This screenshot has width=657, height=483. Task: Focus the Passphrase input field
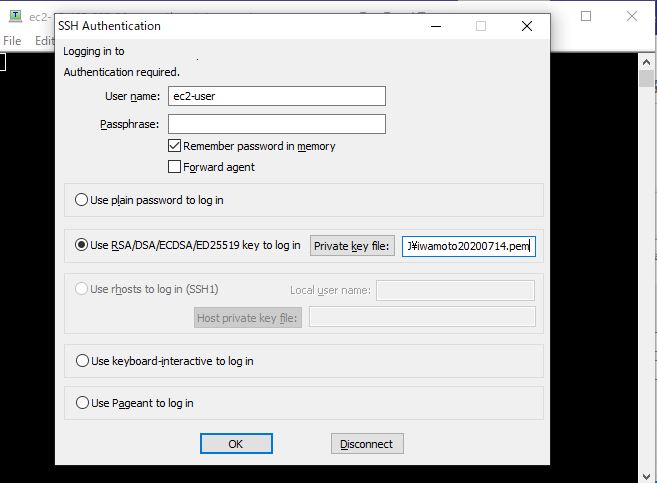click(x=276, y=124)
